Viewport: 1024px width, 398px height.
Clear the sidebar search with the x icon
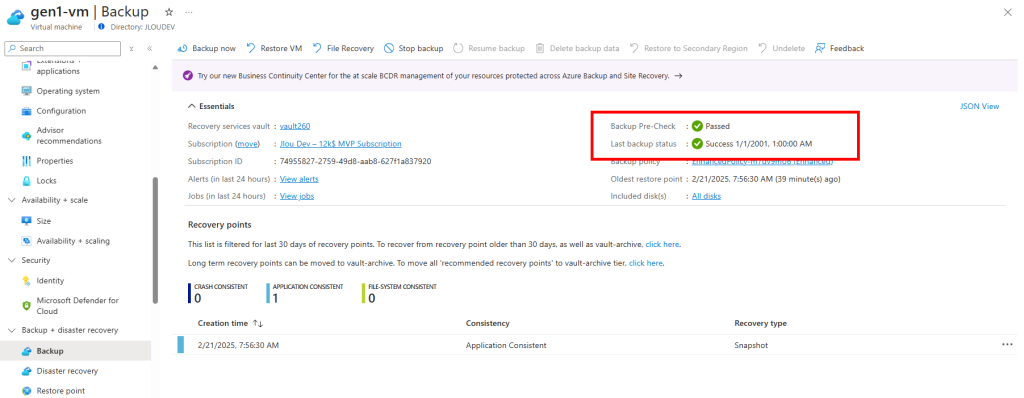coord(131,48)
